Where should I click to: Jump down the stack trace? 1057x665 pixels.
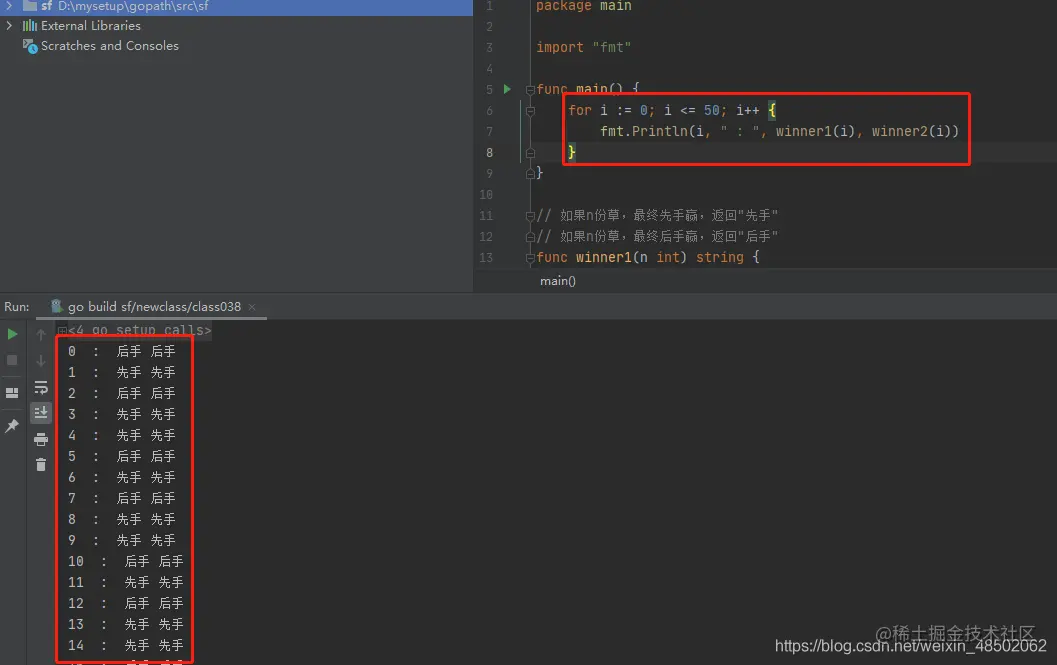coord(41,360)
